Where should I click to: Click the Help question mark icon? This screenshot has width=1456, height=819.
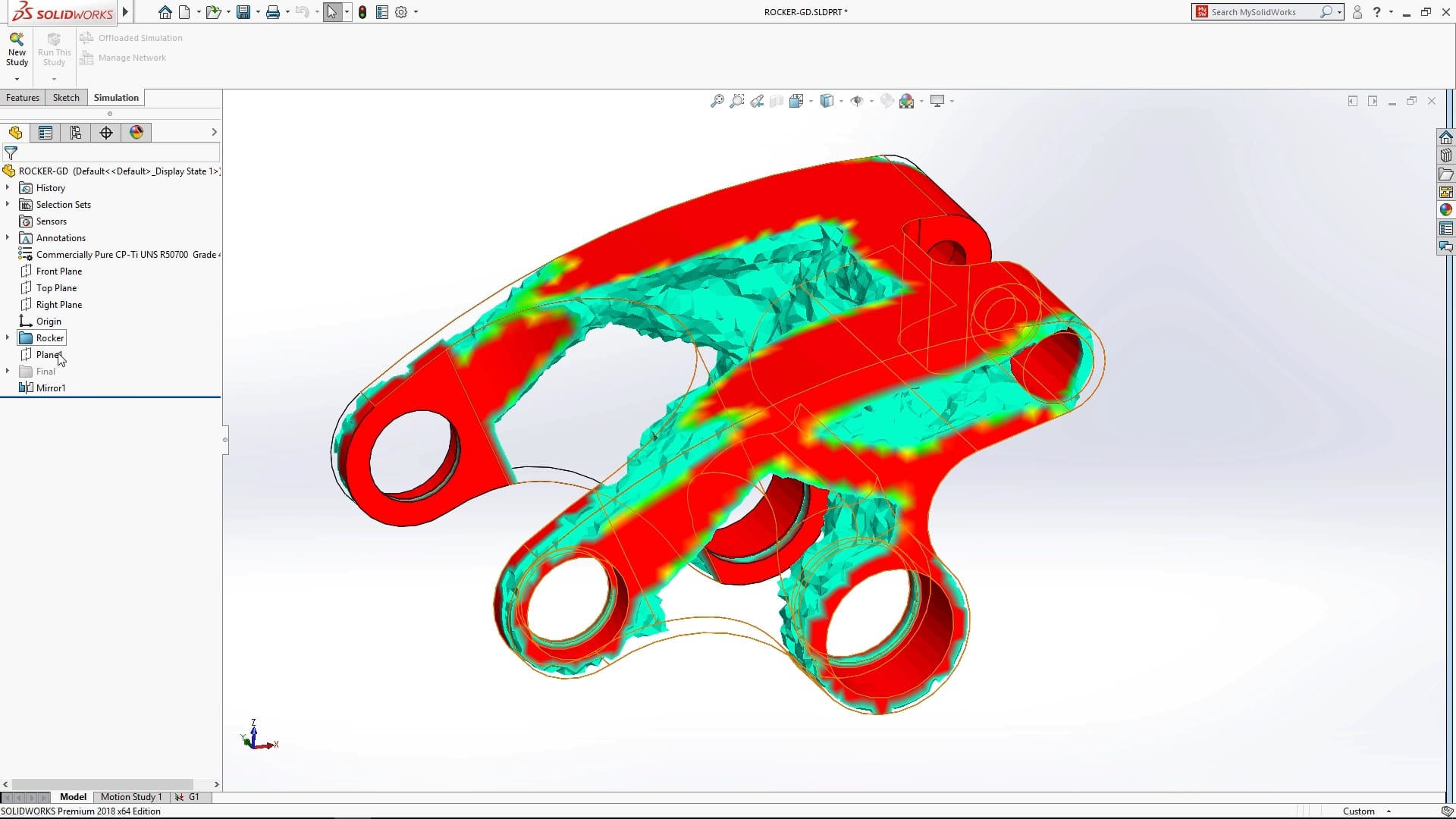[x=1376, y=12]
